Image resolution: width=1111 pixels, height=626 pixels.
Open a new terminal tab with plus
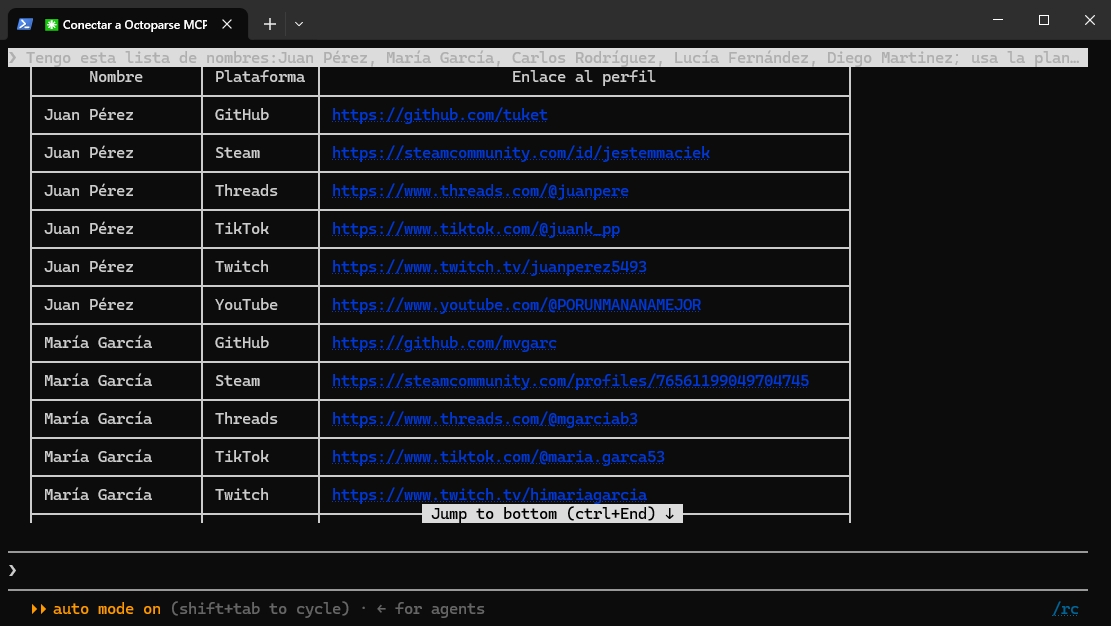coord(270,24)
